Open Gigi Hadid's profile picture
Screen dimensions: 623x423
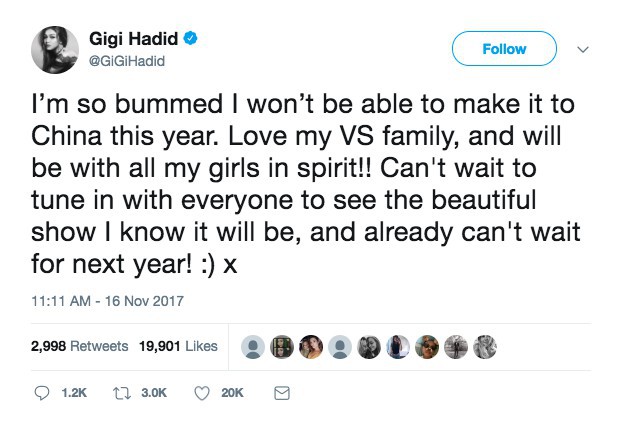pos(56,50)
